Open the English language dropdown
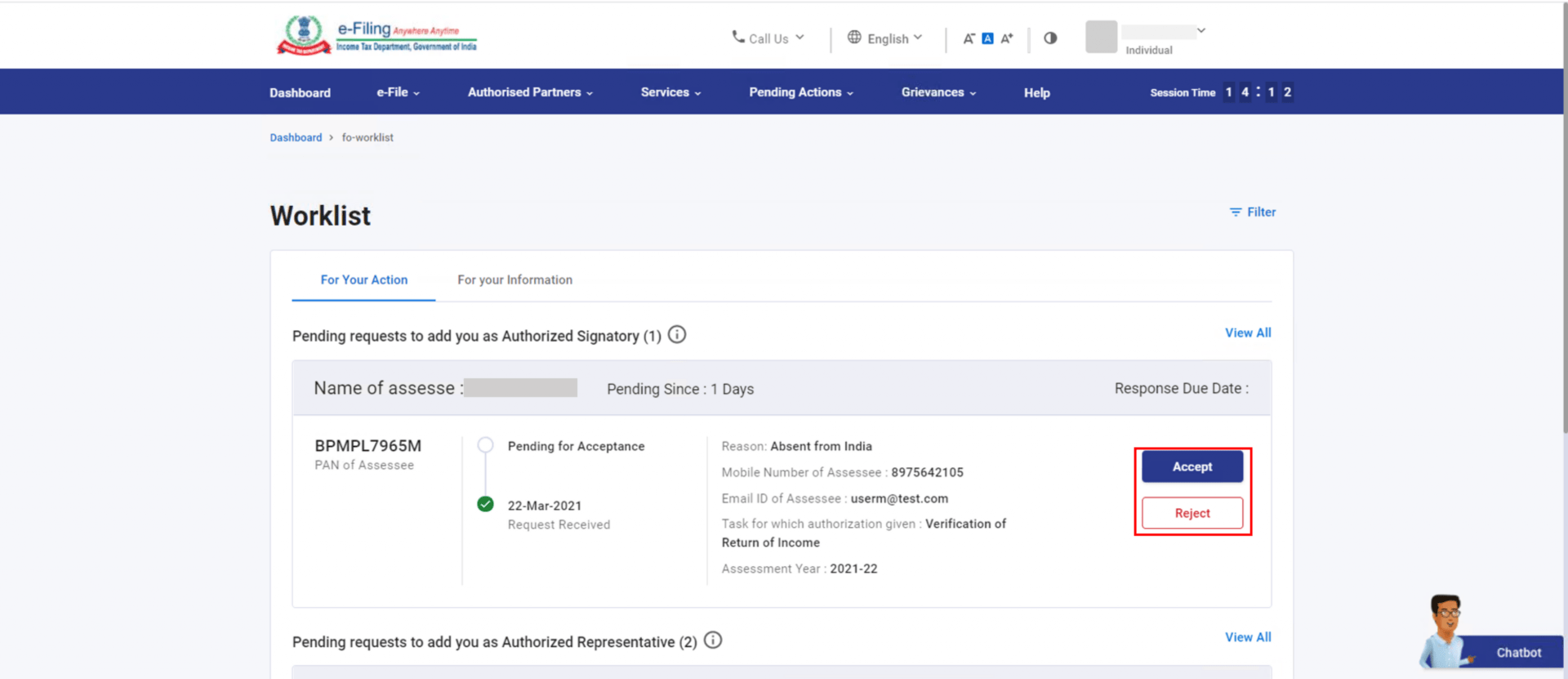This screenshot has height=679, width=1568. pyautogui.click(x=885, y=38)
